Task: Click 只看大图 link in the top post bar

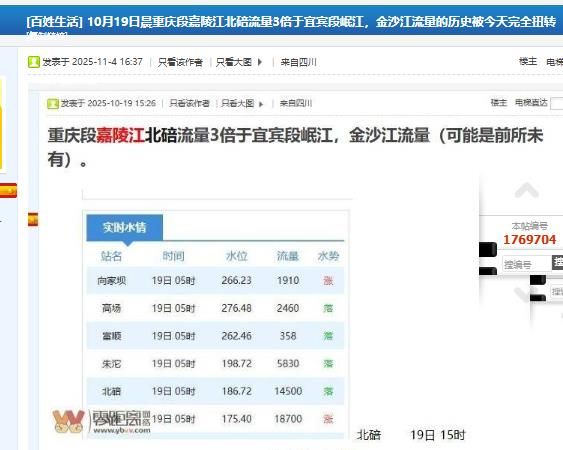Action: [234, 62]
